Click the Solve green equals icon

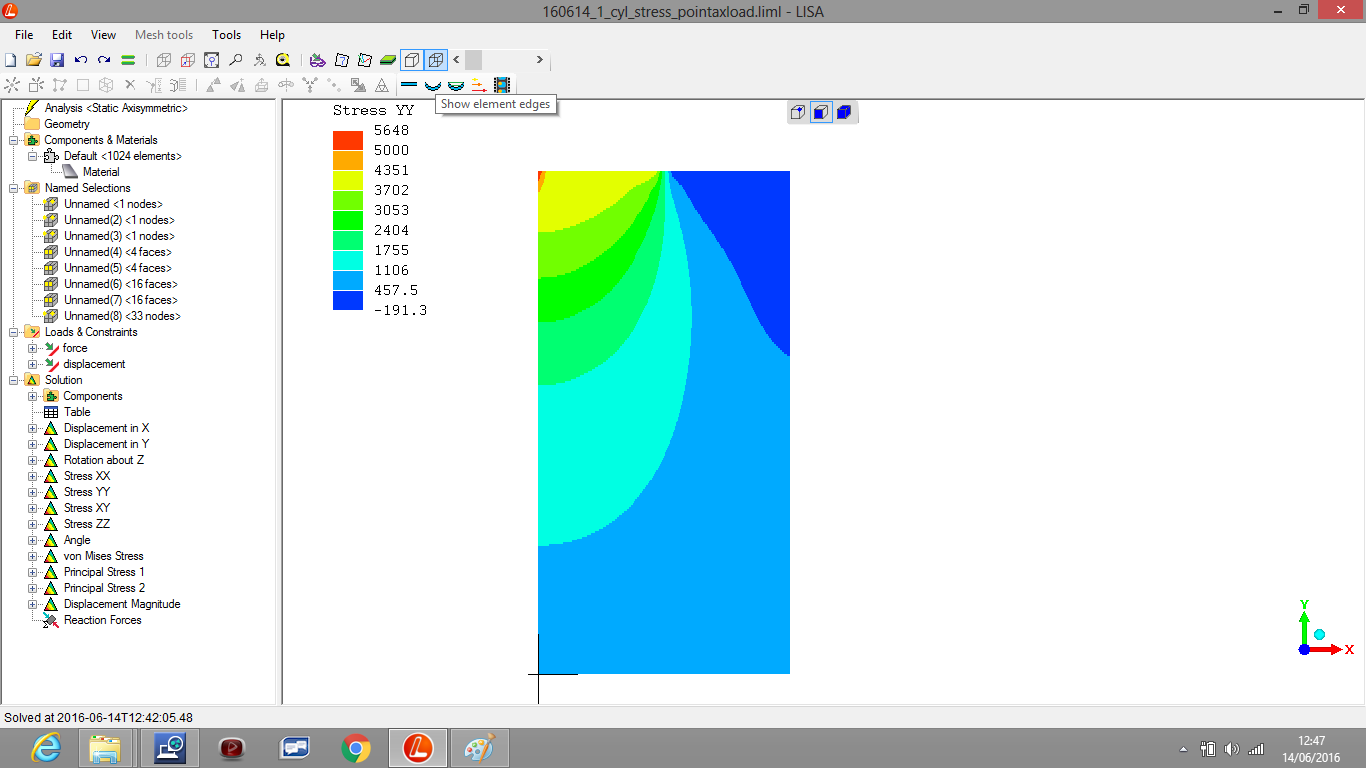click(x=128, y=60)
